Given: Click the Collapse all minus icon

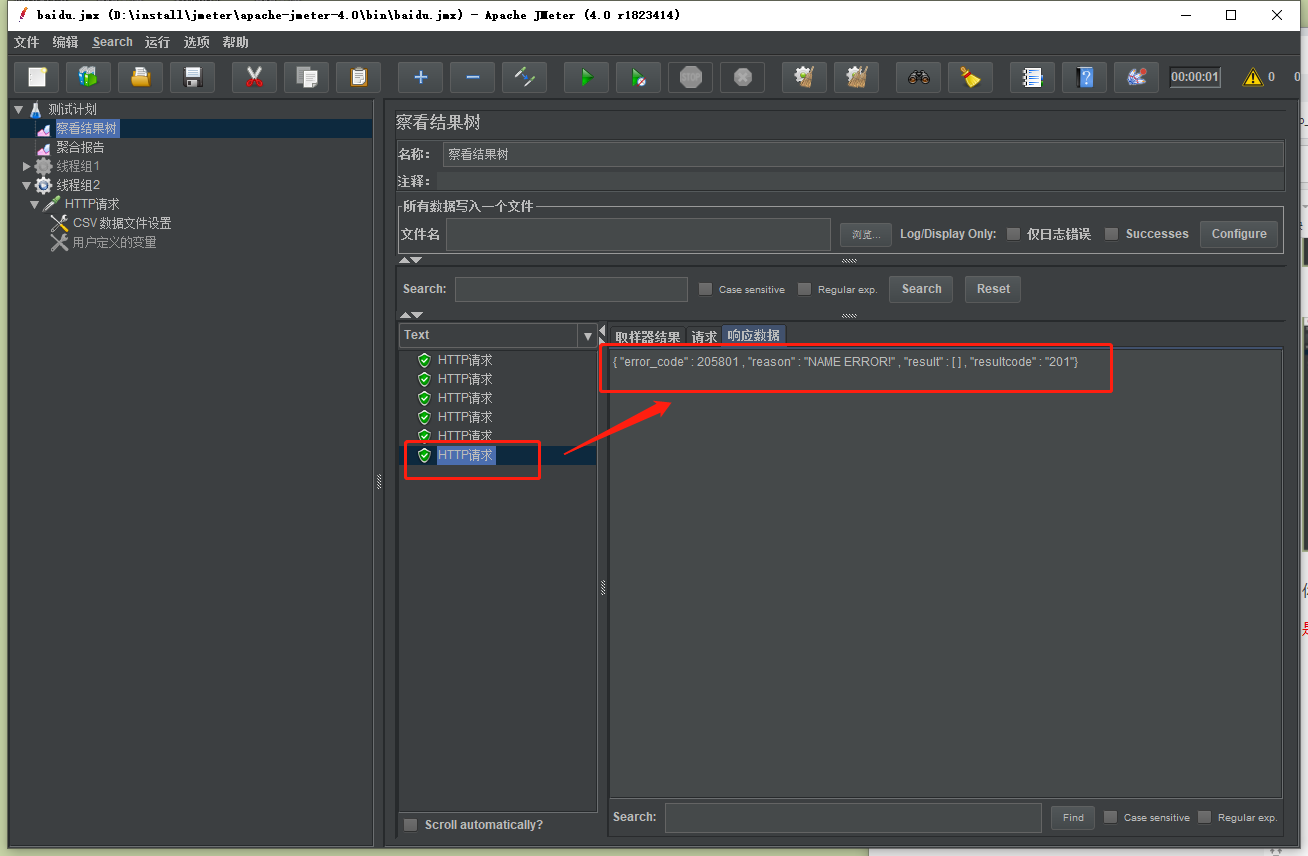Looking at the screenshot, I should (473, 77).
